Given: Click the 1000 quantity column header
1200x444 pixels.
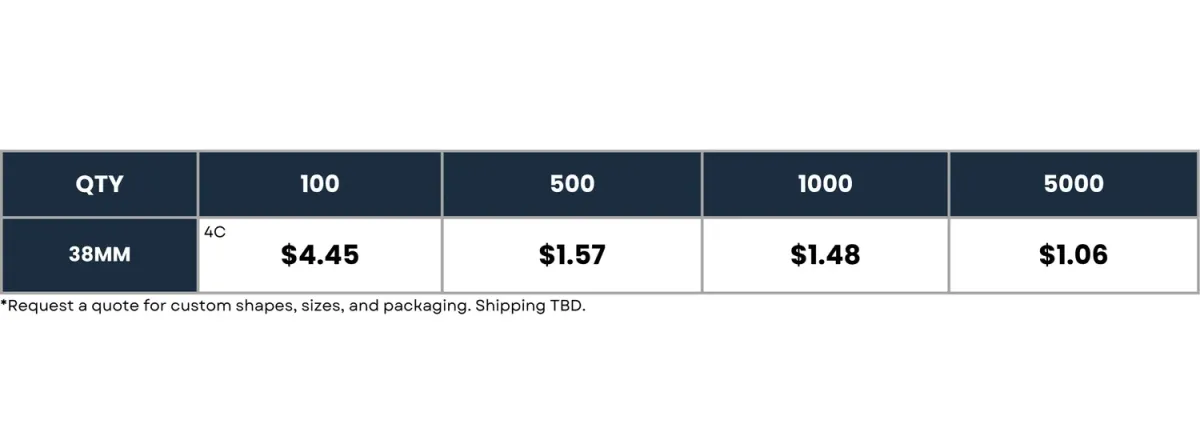Looking at the screenshot, I should pyautogui.click(x=825, y=184).
